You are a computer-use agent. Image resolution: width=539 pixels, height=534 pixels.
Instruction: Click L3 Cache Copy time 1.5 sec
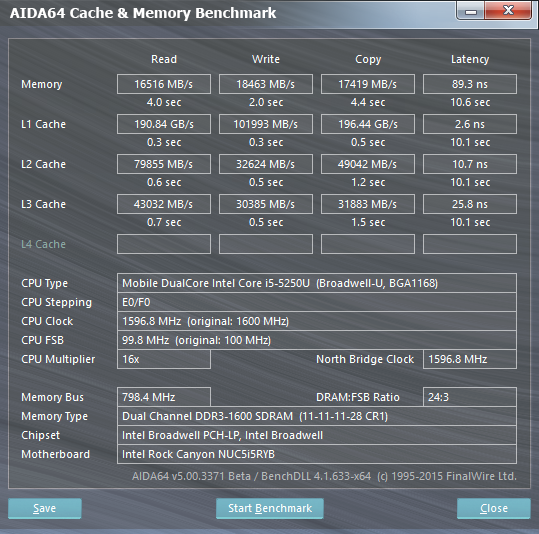click(368, 222)
